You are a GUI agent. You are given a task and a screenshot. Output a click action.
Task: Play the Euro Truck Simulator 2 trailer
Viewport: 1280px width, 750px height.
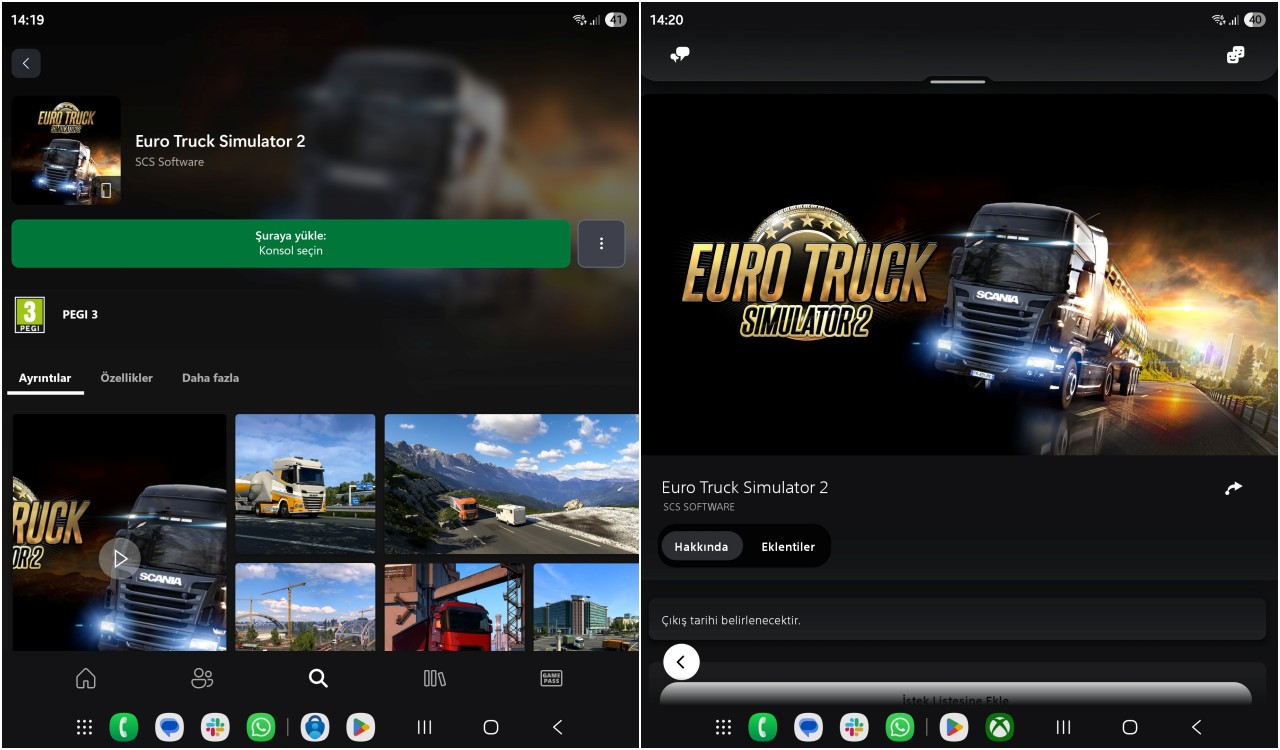pos(120,559)
